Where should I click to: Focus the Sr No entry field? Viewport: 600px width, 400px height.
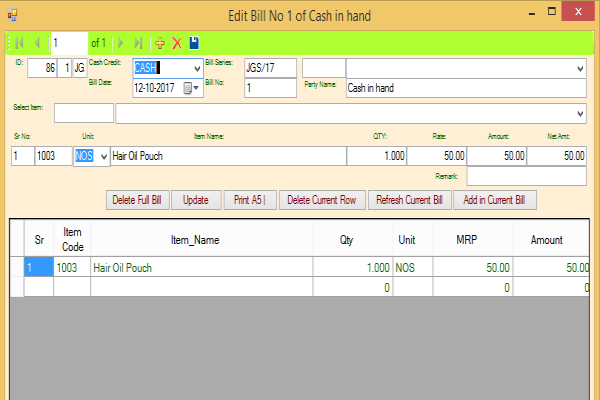click(23, 156)
